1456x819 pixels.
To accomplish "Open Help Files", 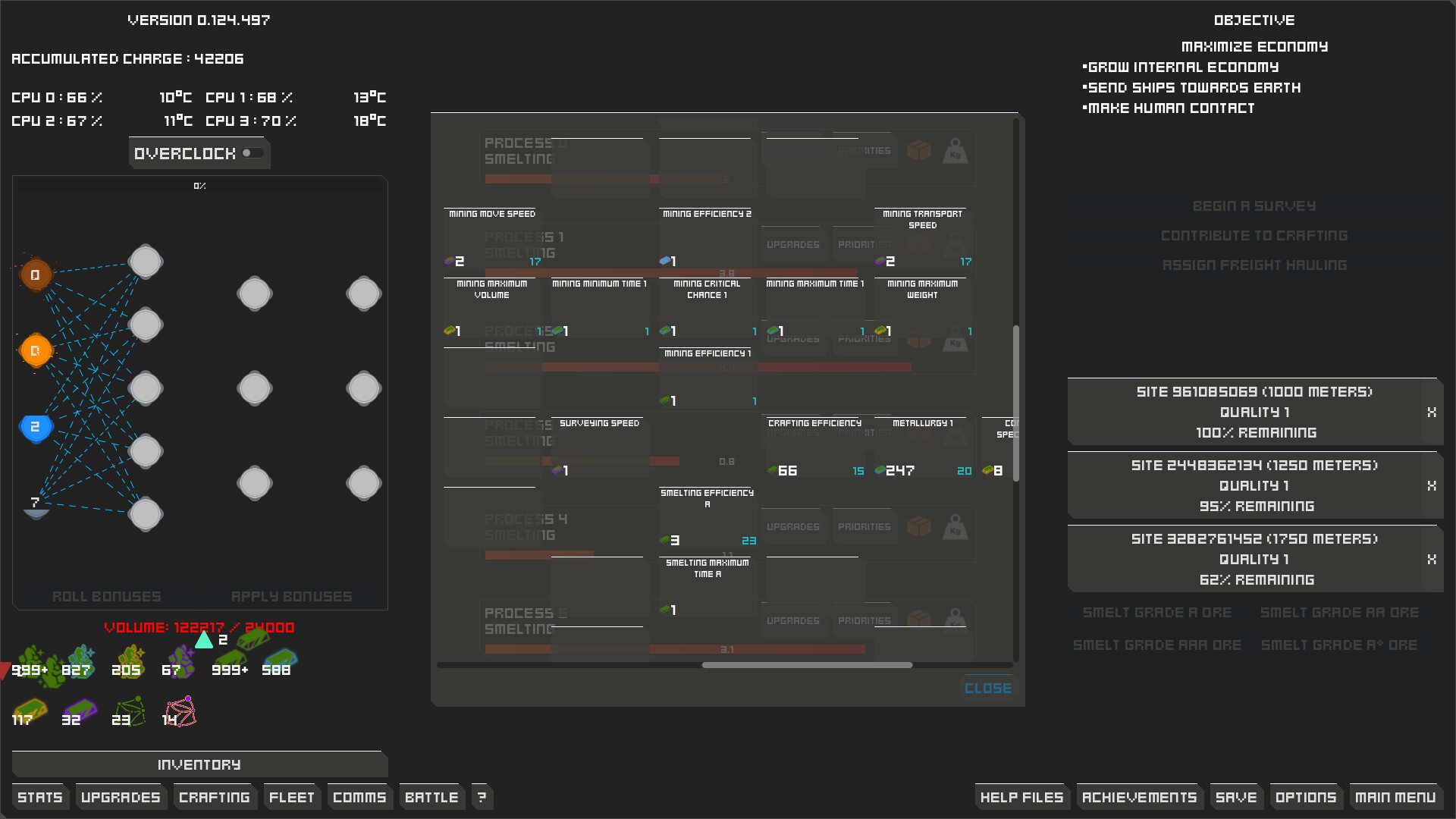I will [1021, 797].
